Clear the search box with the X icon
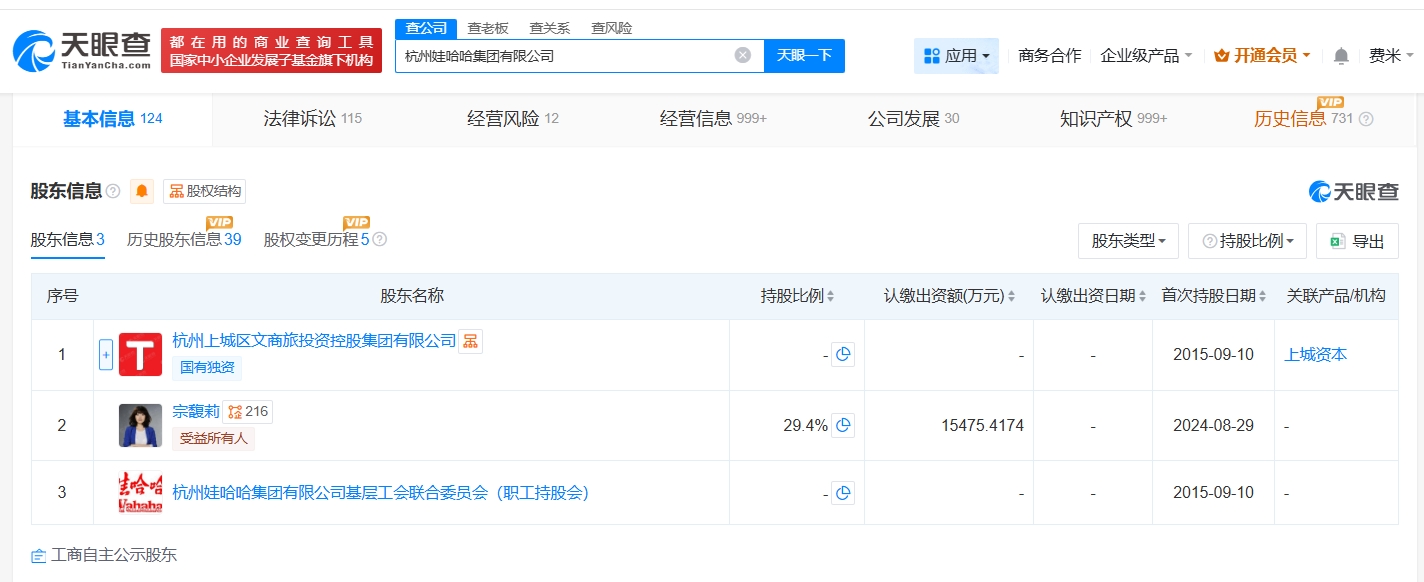Viewport: 1424px width, 582px height. 742,55
